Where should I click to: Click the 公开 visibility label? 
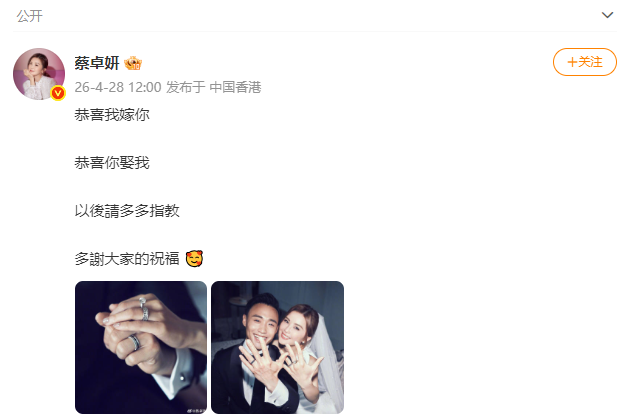pos(30,16)
